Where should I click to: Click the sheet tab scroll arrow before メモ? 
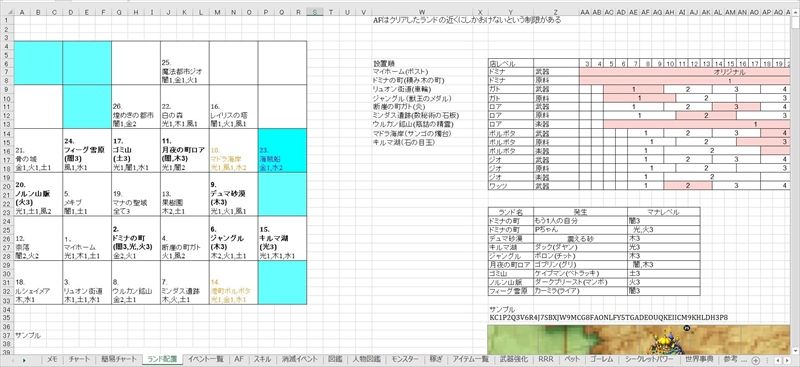click(x=23, y=360)
